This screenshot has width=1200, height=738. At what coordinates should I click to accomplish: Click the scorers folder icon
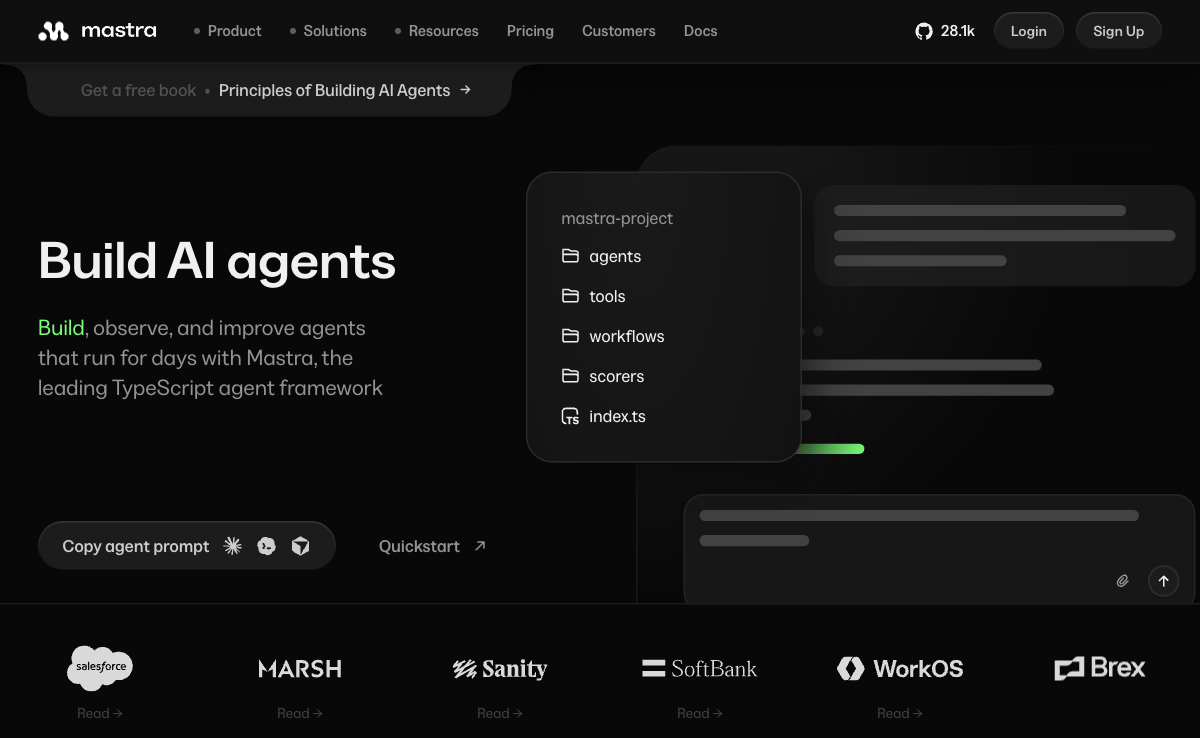point(570,376)
